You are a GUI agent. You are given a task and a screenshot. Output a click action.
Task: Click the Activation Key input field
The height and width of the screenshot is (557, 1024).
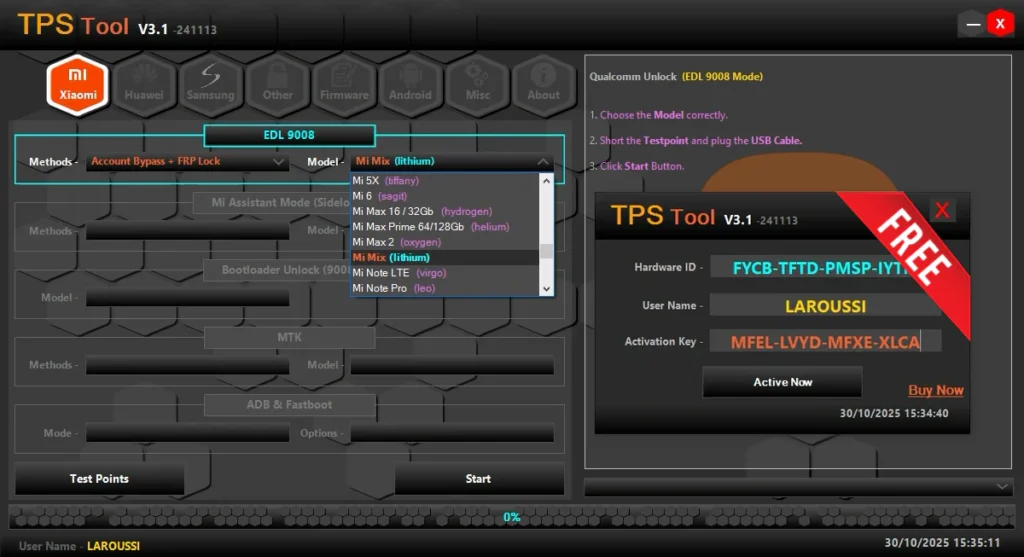tap(825, 342)
